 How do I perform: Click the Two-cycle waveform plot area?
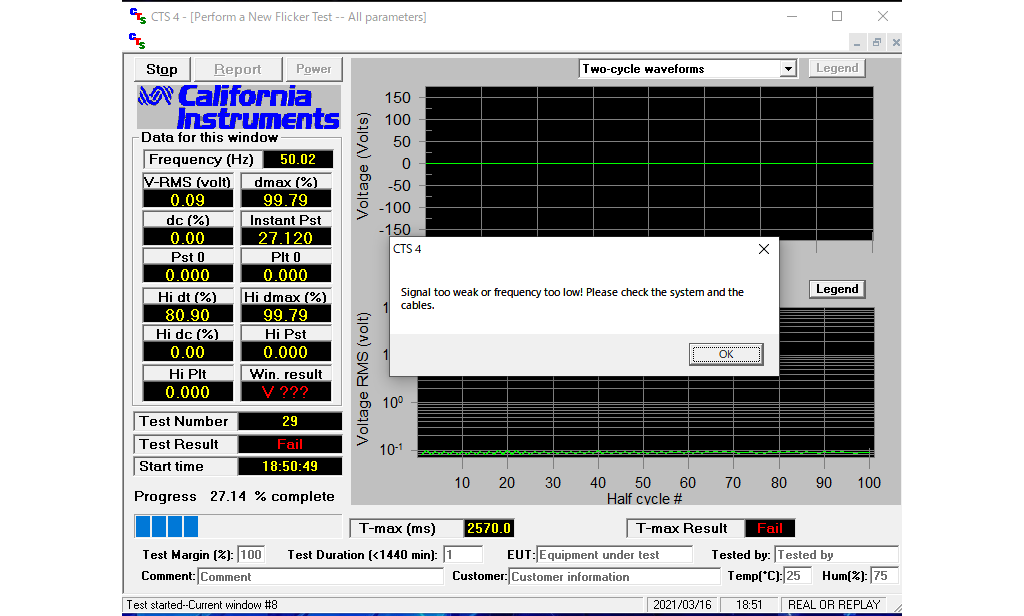coord(649,163)
